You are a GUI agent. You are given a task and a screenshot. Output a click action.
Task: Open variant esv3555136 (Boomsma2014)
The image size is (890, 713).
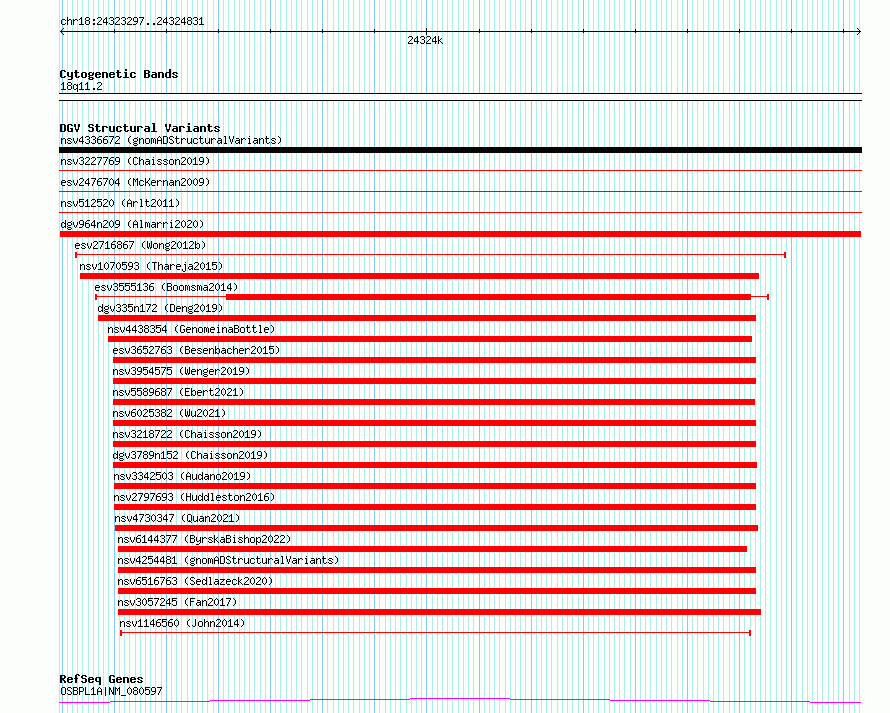pos(166,287)
